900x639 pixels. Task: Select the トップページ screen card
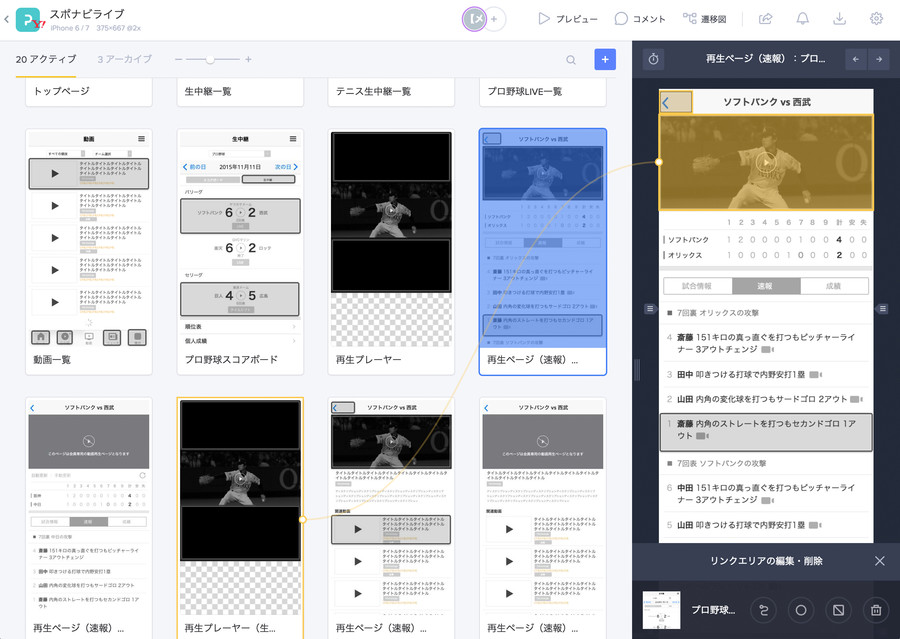tap(89, 92)
